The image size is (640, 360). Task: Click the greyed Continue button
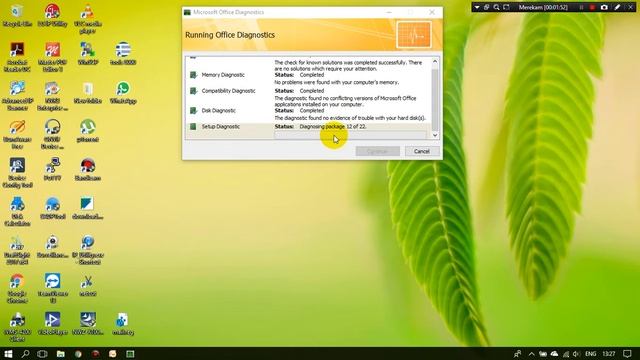point(378,151)
